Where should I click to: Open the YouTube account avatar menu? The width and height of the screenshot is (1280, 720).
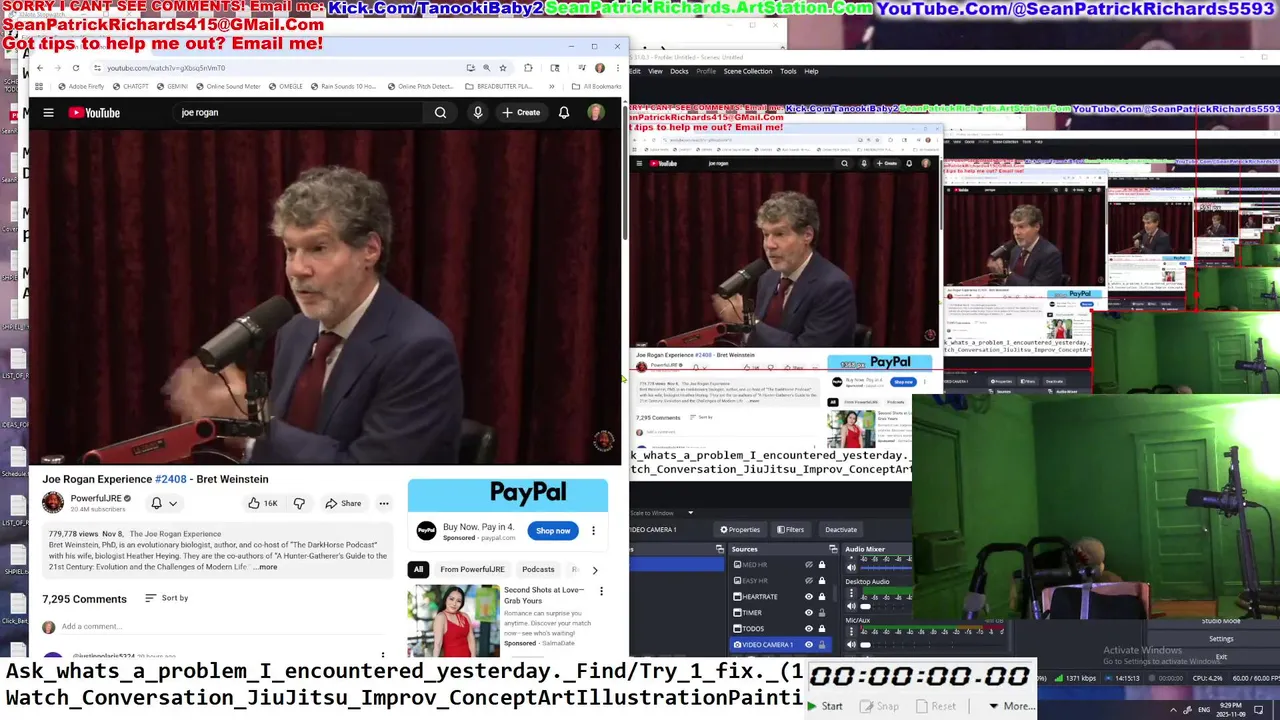click(x=596, y=113)
